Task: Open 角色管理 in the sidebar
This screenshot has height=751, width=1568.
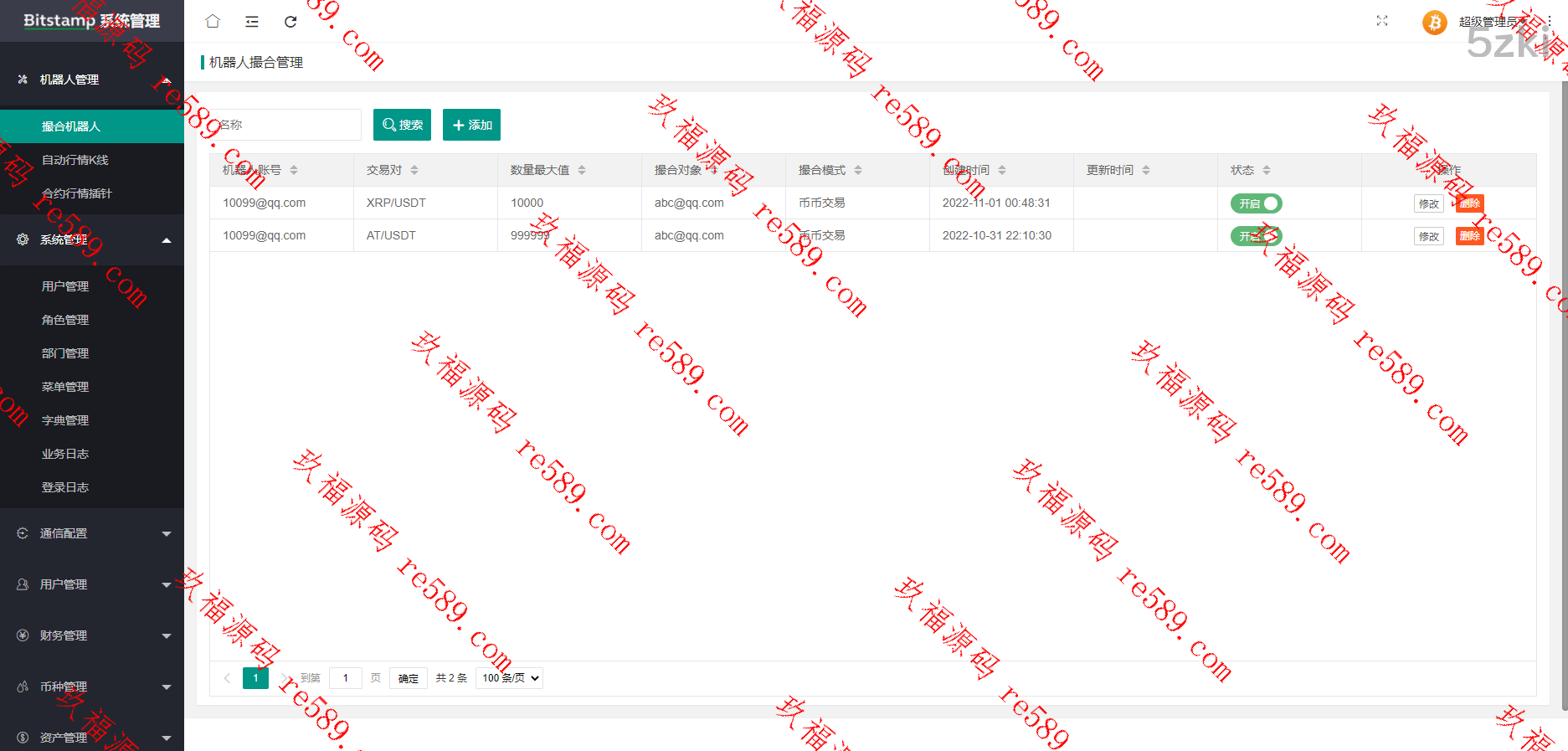Action: [65, 320]
